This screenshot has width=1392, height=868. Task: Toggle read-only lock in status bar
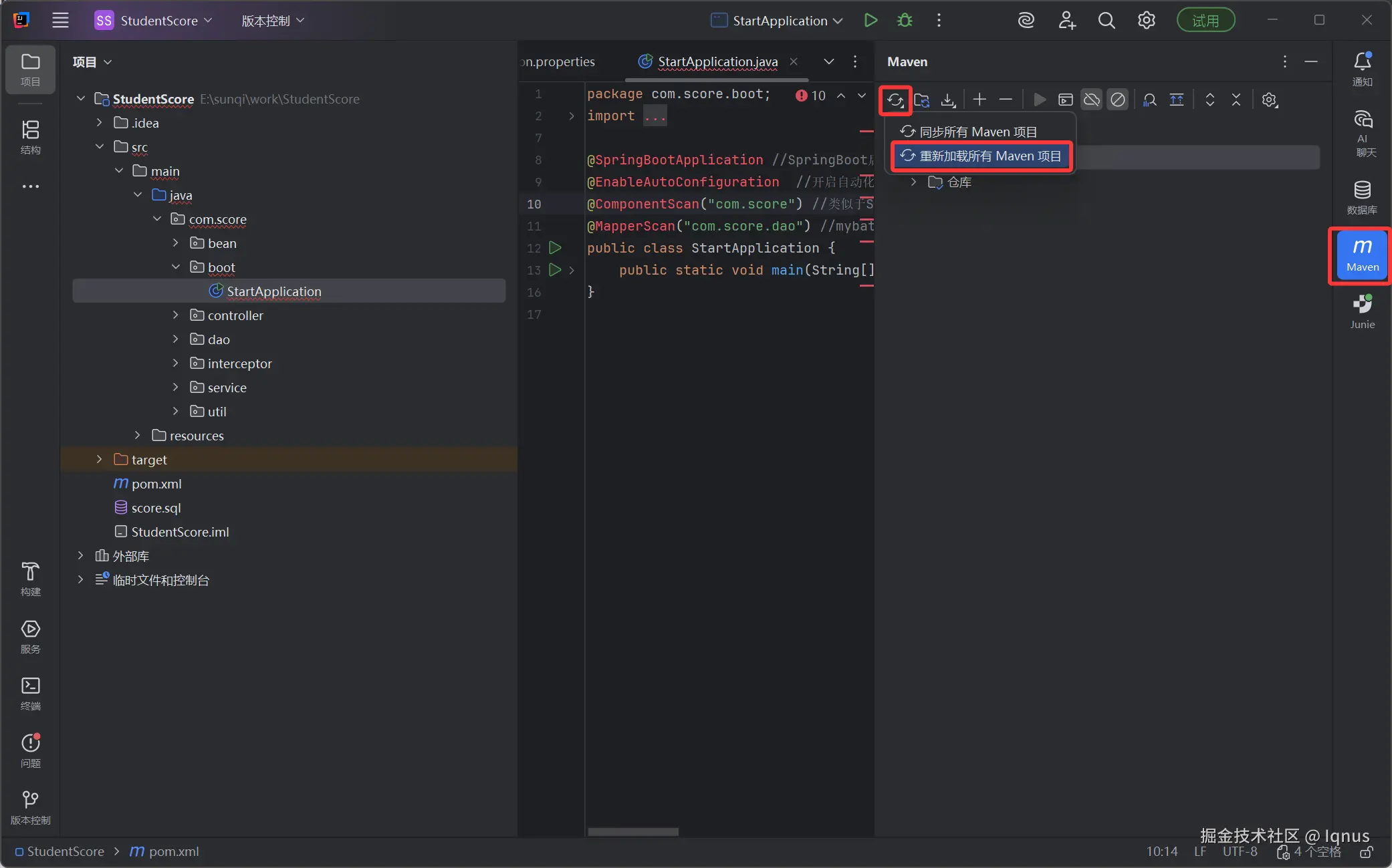[1367, 852]
